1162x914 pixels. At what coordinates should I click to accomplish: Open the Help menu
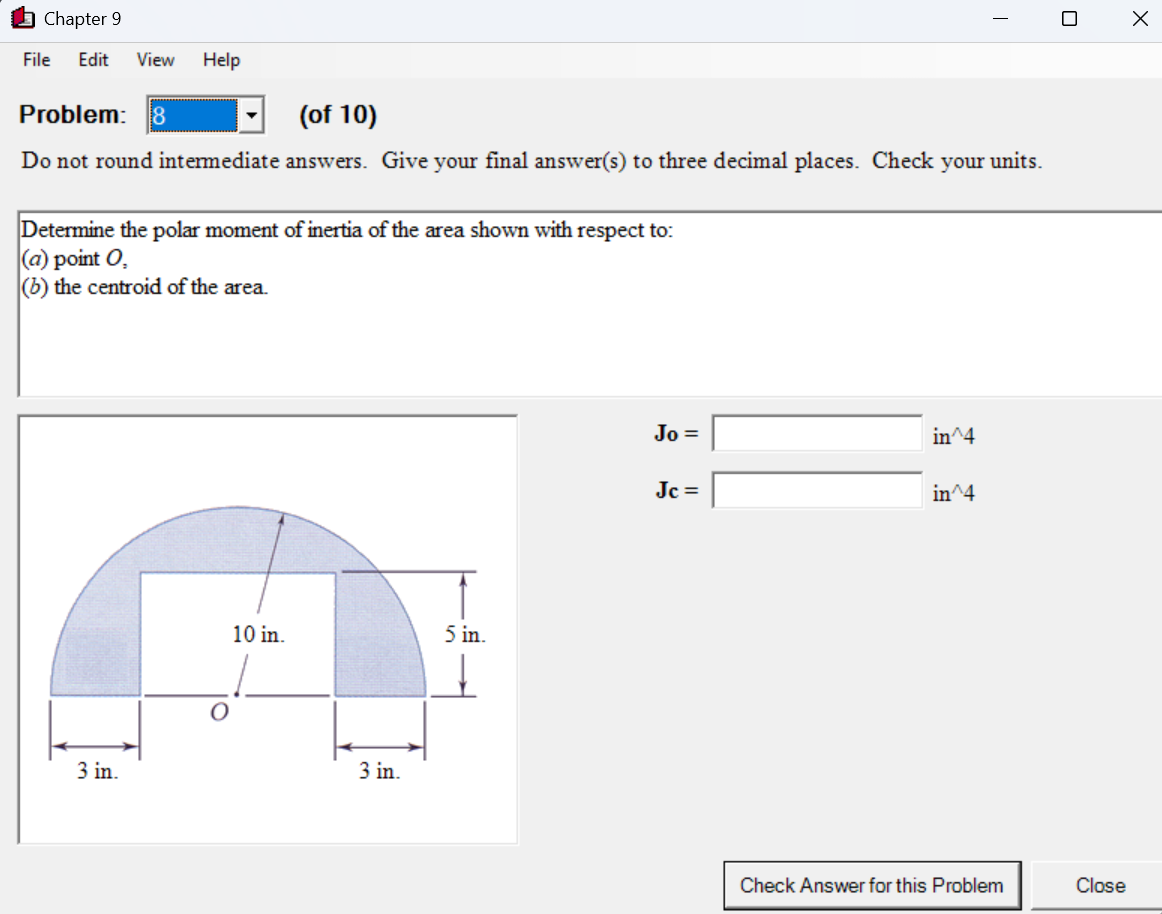coord(220,60)
